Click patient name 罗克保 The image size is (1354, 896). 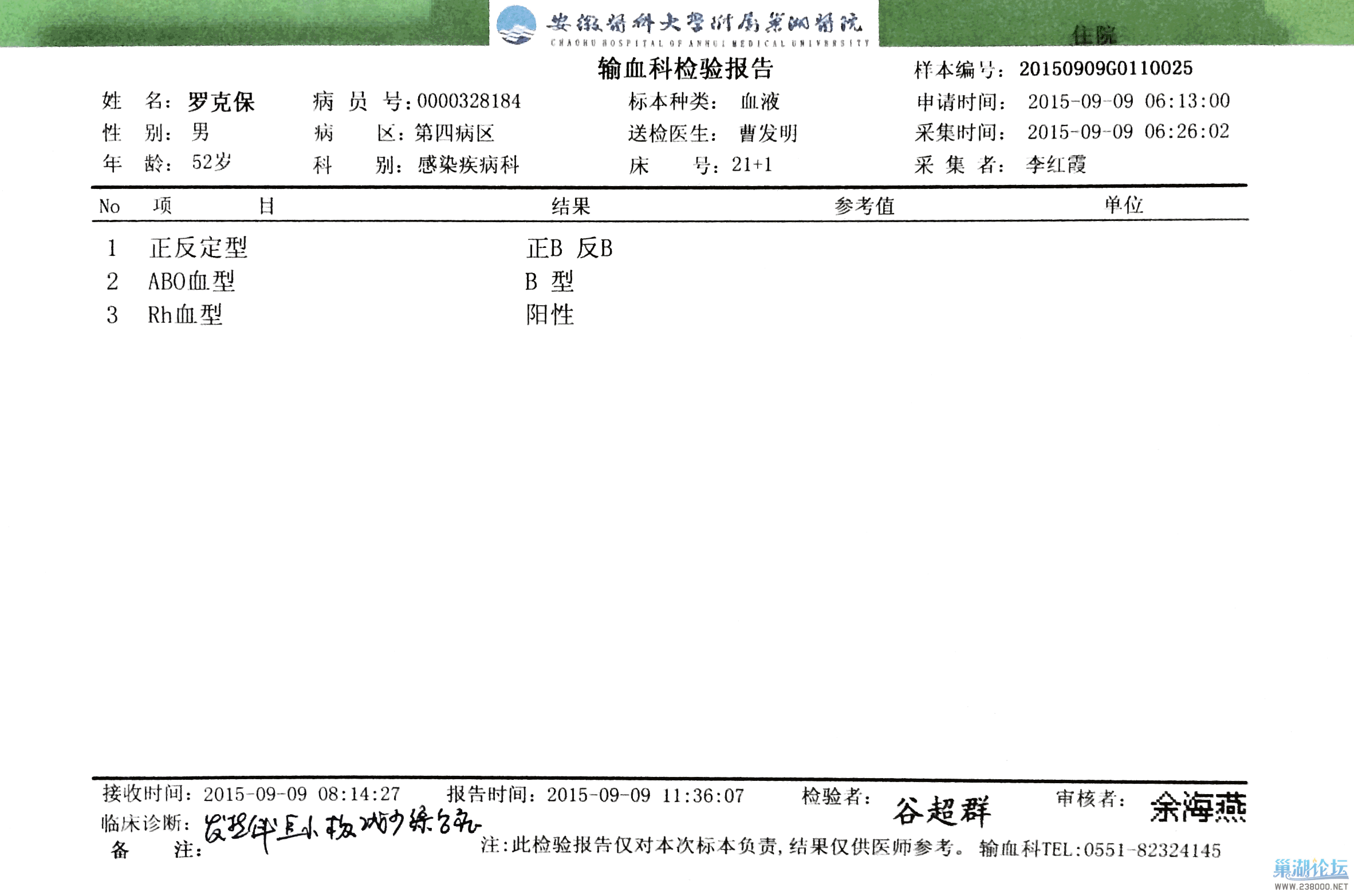(x=221, y=102)
